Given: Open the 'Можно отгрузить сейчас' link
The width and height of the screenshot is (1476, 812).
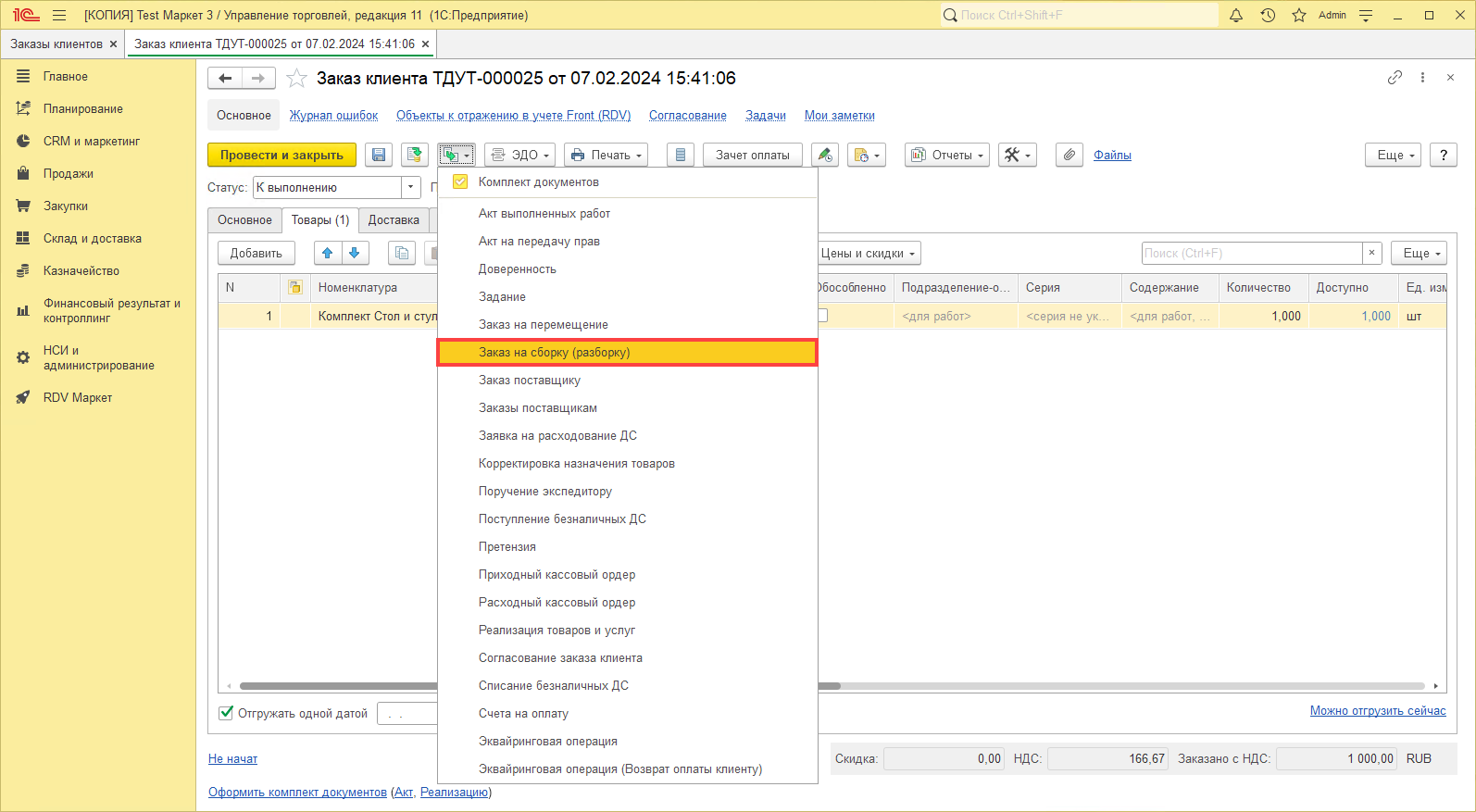Looking at the screenshot, I should 1377,711.
